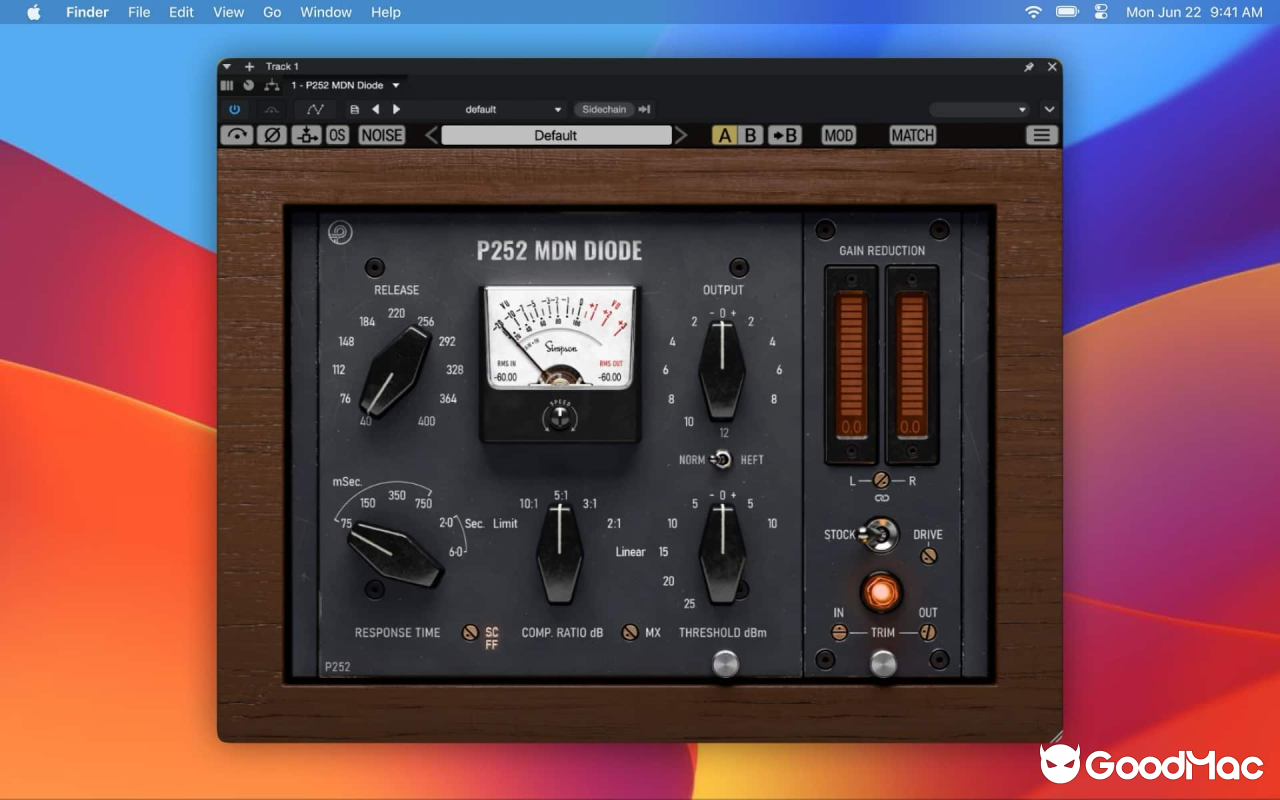
Task: Select the A comparison state
Action: (724, 135)
